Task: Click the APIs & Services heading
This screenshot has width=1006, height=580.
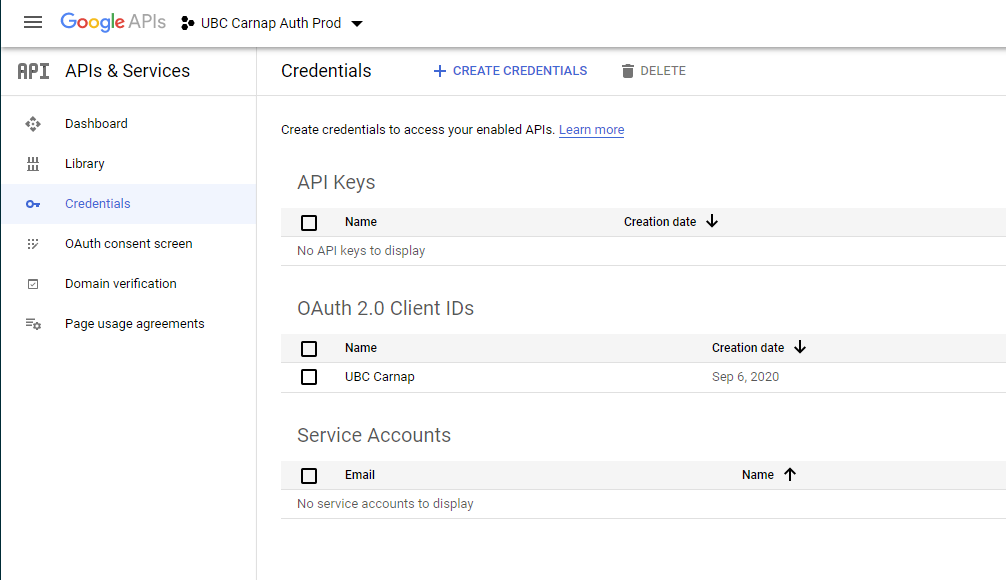Action: click(x=128, y=71)
